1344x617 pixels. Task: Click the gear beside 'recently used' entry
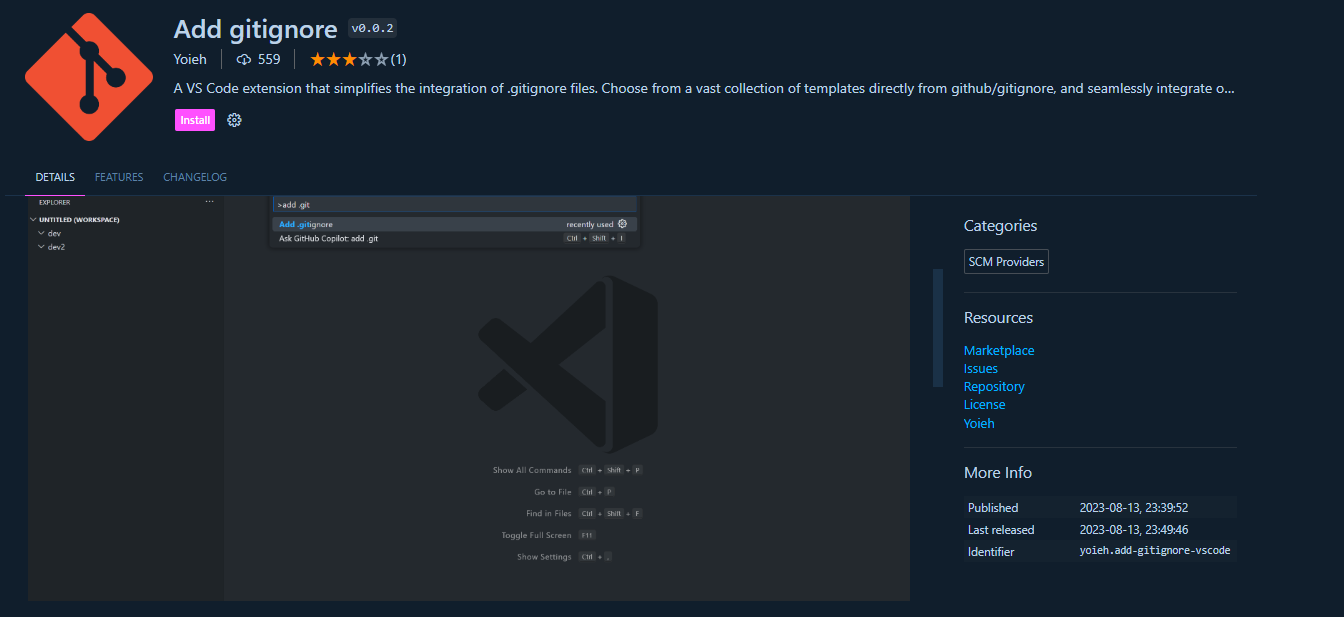point(622,224)
